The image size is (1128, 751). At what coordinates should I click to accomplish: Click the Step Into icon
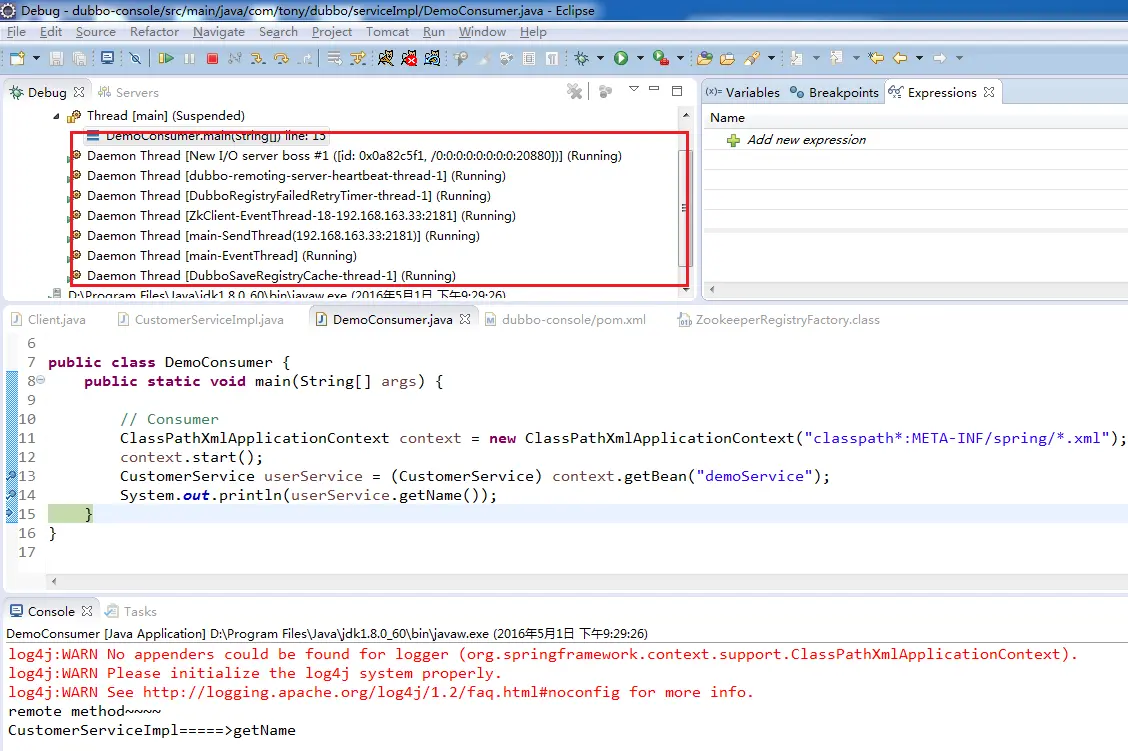[x=258, y=58]
